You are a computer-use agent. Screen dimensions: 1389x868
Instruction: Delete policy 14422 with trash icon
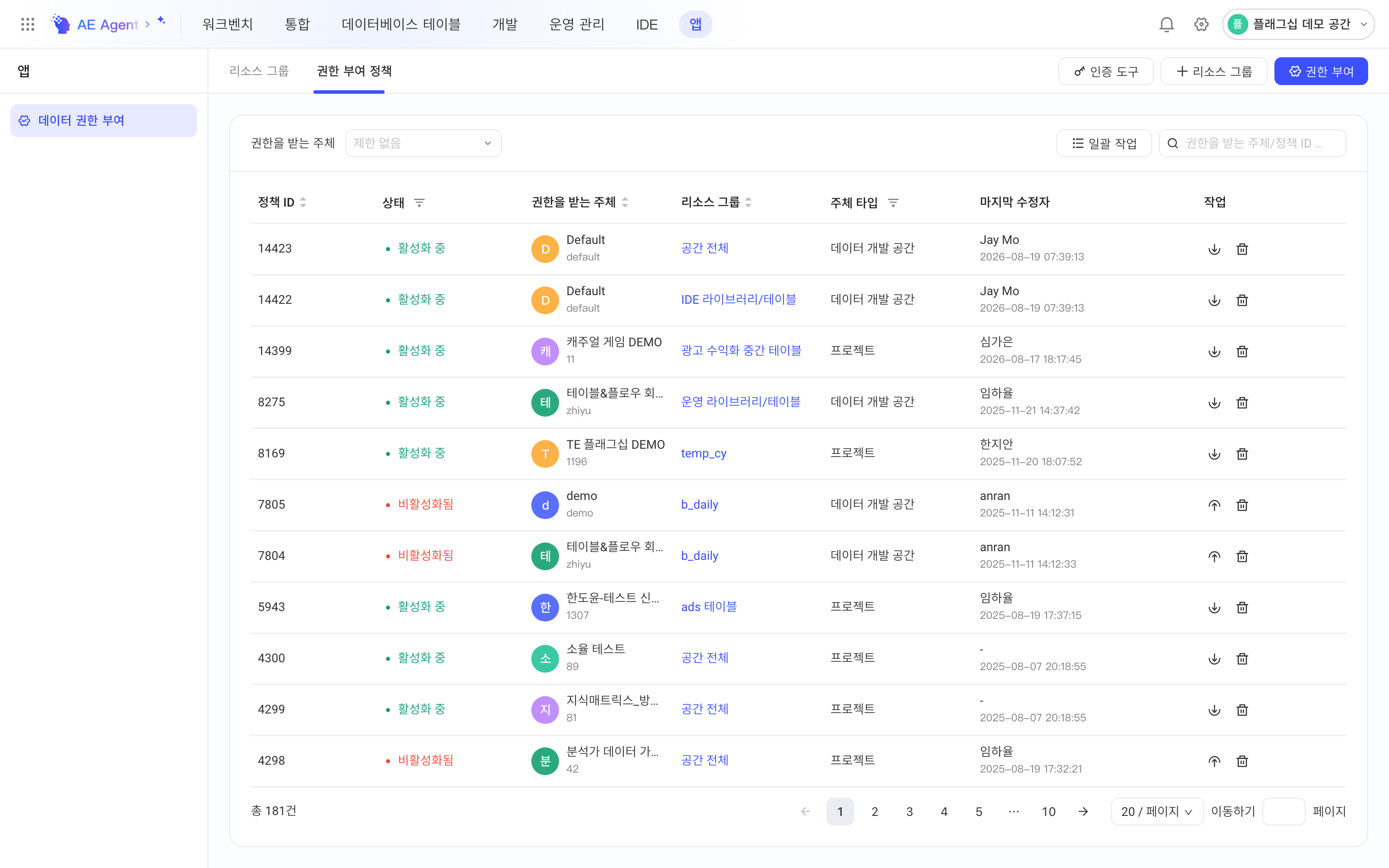(x=1242, y=300)
